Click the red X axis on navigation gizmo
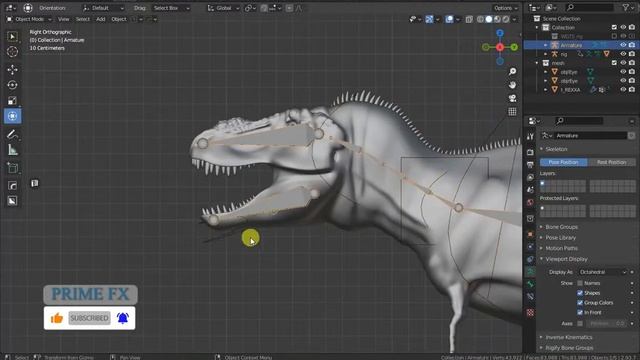 tap(500, 47)
